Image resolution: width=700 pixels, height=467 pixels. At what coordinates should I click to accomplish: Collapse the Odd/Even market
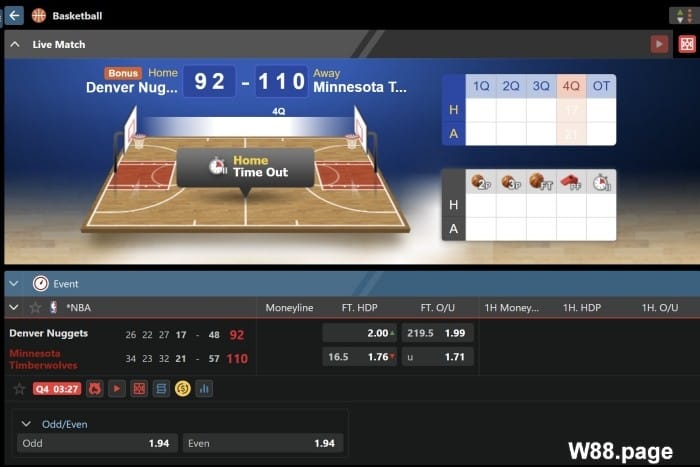click(x=26, y=424)
